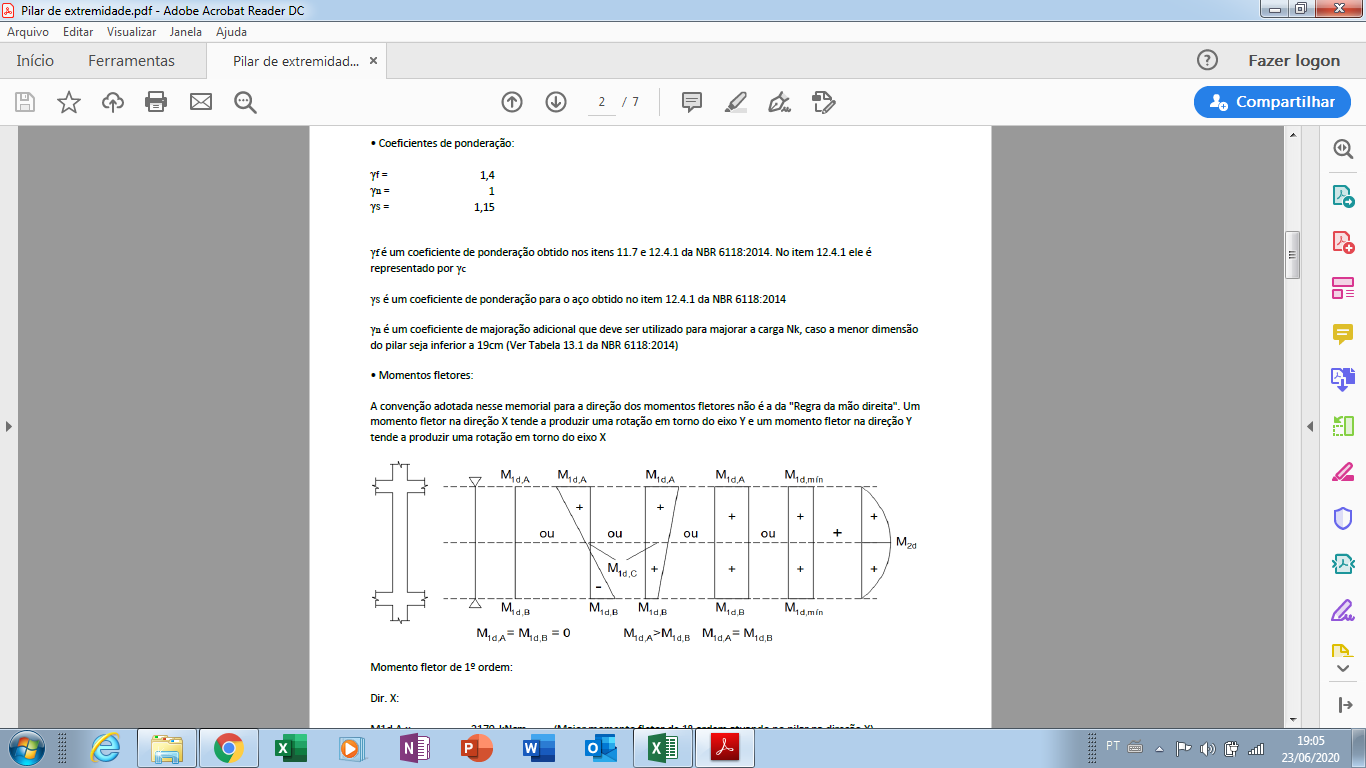Open the Compress PDF tool
This screenshot has width=1366, height=768.
(x=1342, y=564)
